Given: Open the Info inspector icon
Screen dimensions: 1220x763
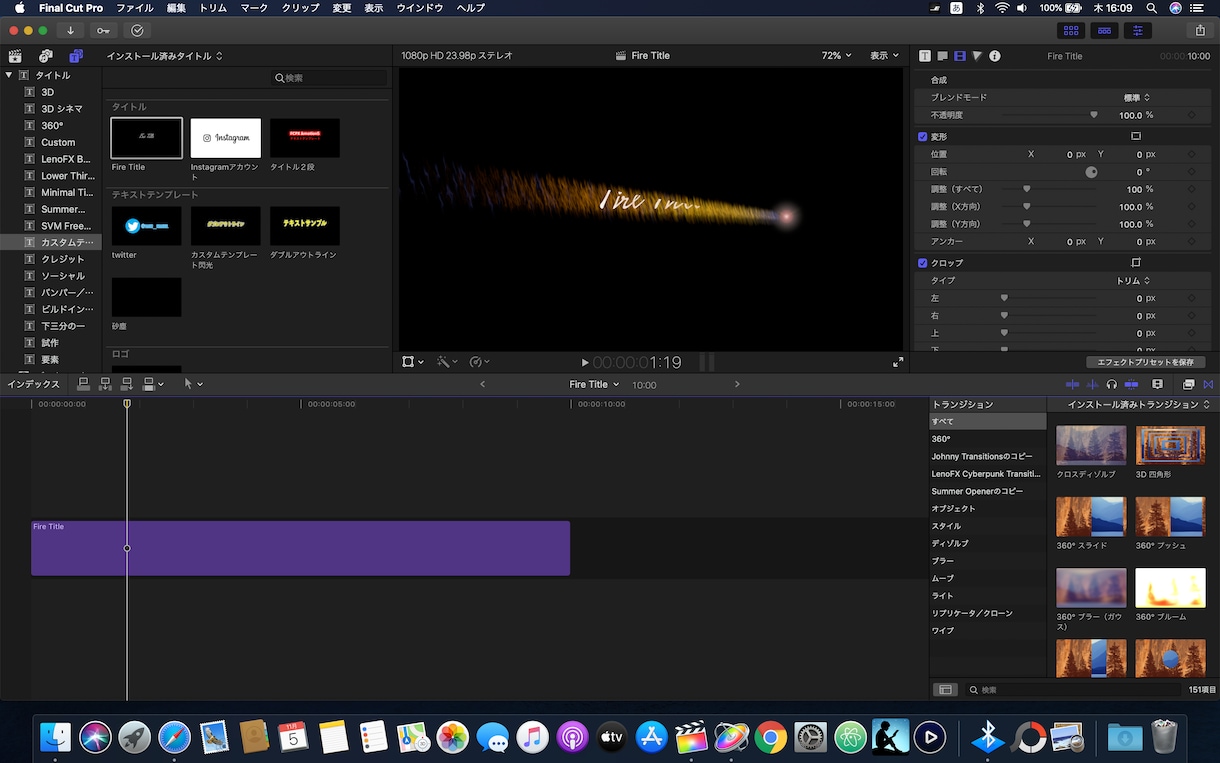Looking at the screenshot, I should point(995,56).
